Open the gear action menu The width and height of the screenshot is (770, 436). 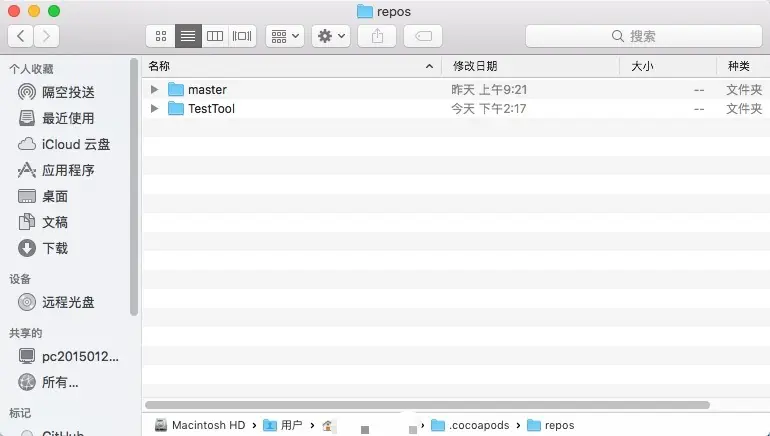[x=331, y=36]
